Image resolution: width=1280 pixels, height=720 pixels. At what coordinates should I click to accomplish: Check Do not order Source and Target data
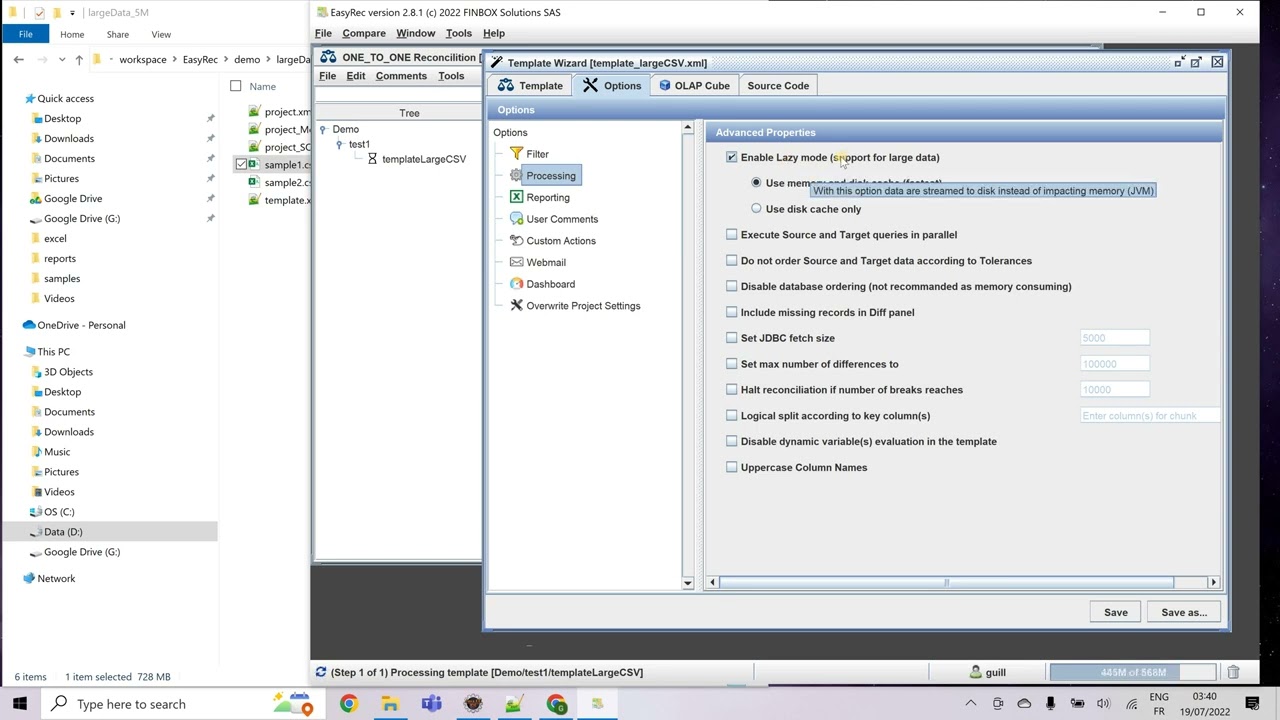point(732,261)
